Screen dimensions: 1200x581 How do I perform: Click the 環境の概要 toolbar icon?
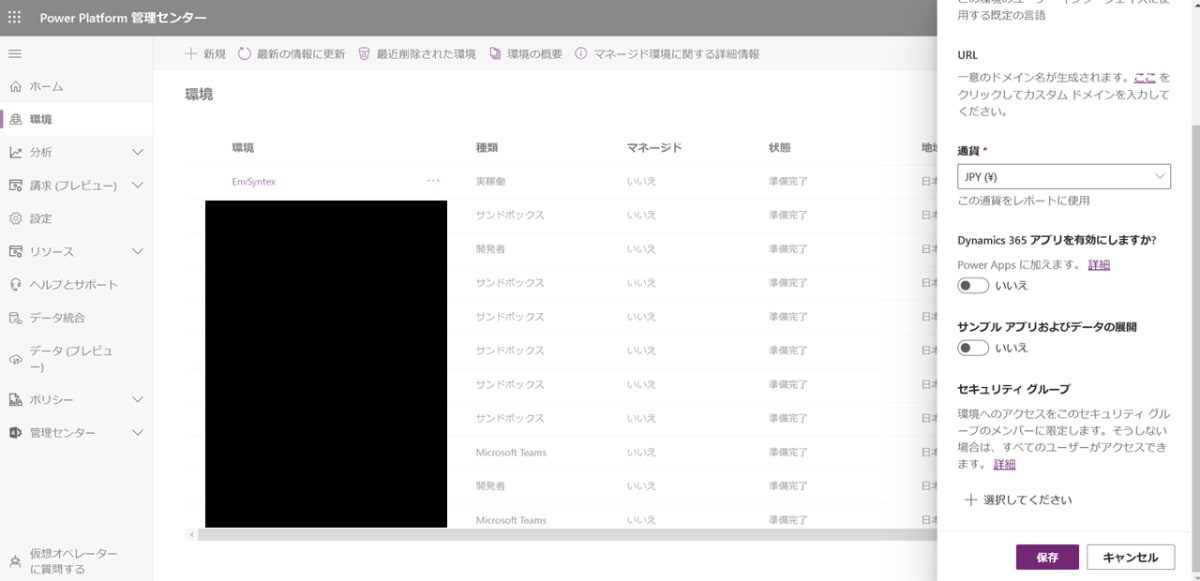click(495, 54)
